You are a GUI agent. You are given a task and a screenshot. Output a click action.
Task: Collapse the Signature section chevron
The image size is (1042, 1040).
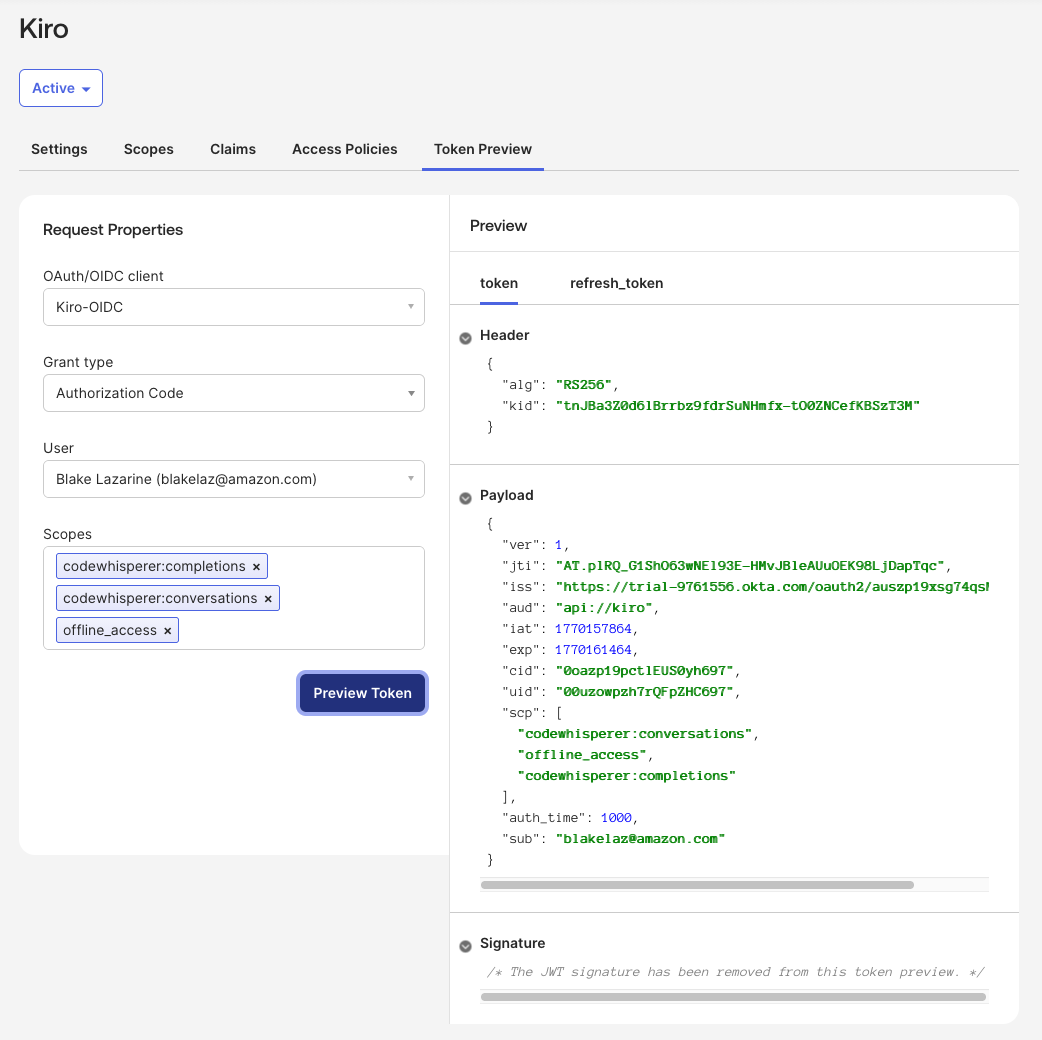[x=465, y=946]
